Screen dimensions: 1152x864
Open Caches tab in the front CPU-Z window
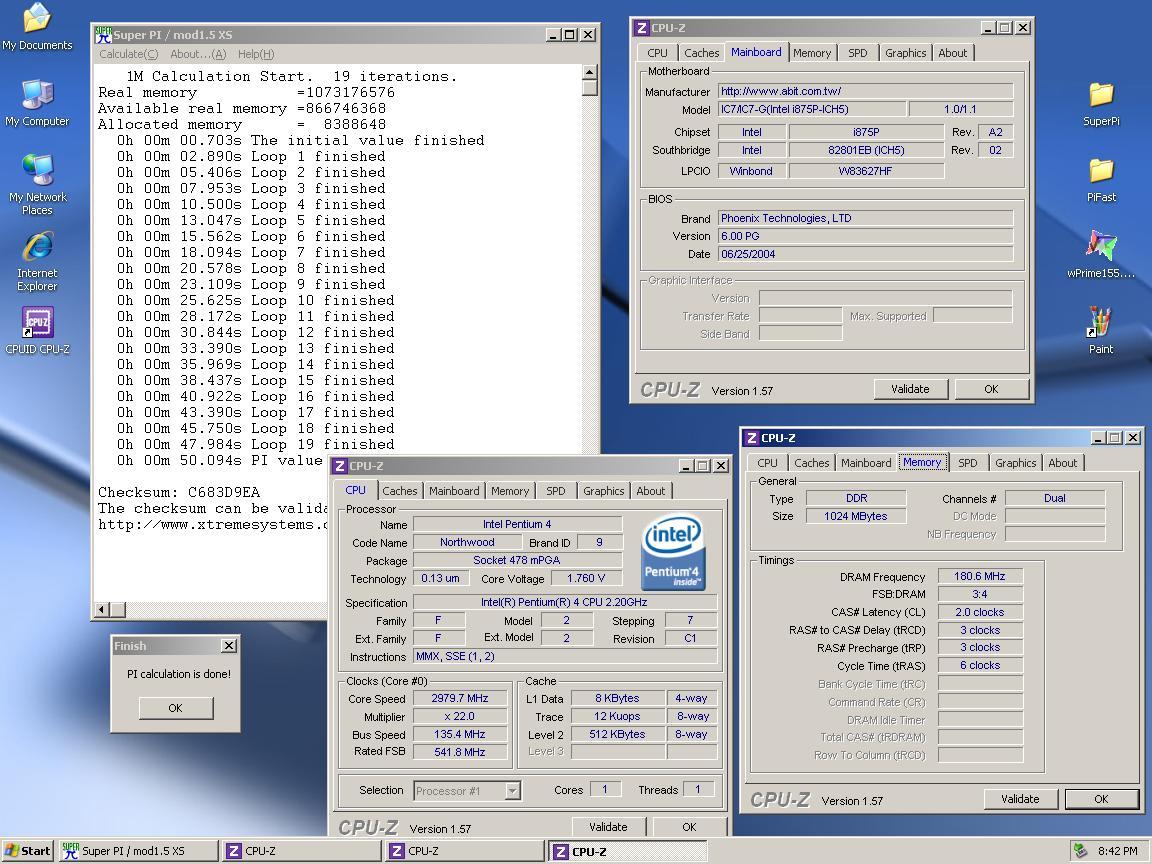click(400, 491)
